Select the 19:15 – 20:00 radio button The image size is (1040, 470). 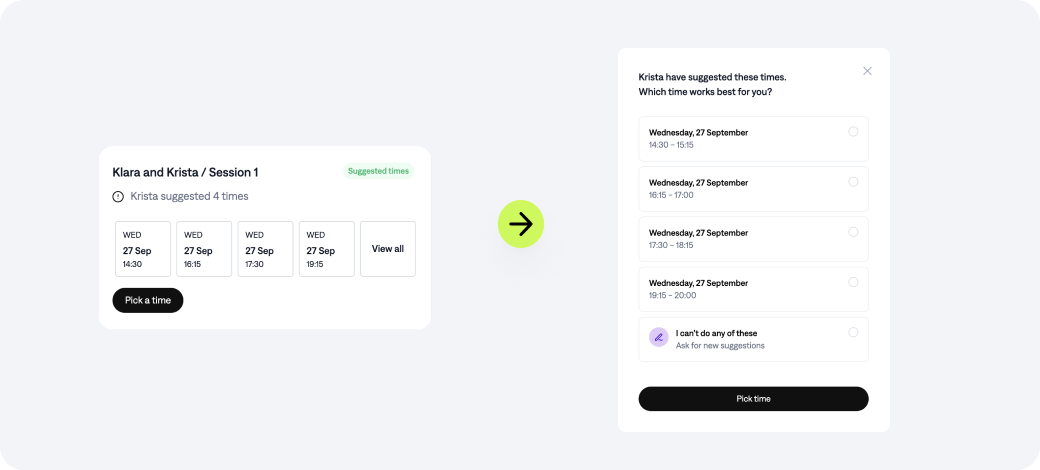tap(853, 282)
